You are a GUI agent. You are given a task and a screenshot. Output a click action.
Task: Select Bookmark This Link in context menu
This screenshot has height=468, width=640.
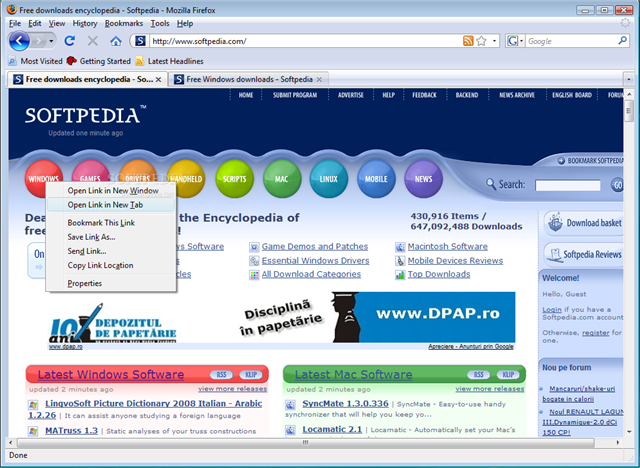(111, 223)
